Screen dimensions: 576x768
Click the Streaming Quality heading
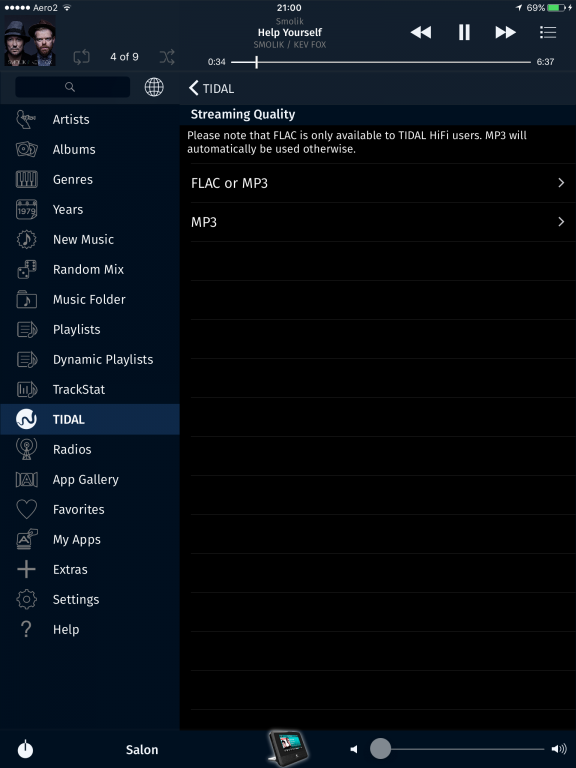243,115
